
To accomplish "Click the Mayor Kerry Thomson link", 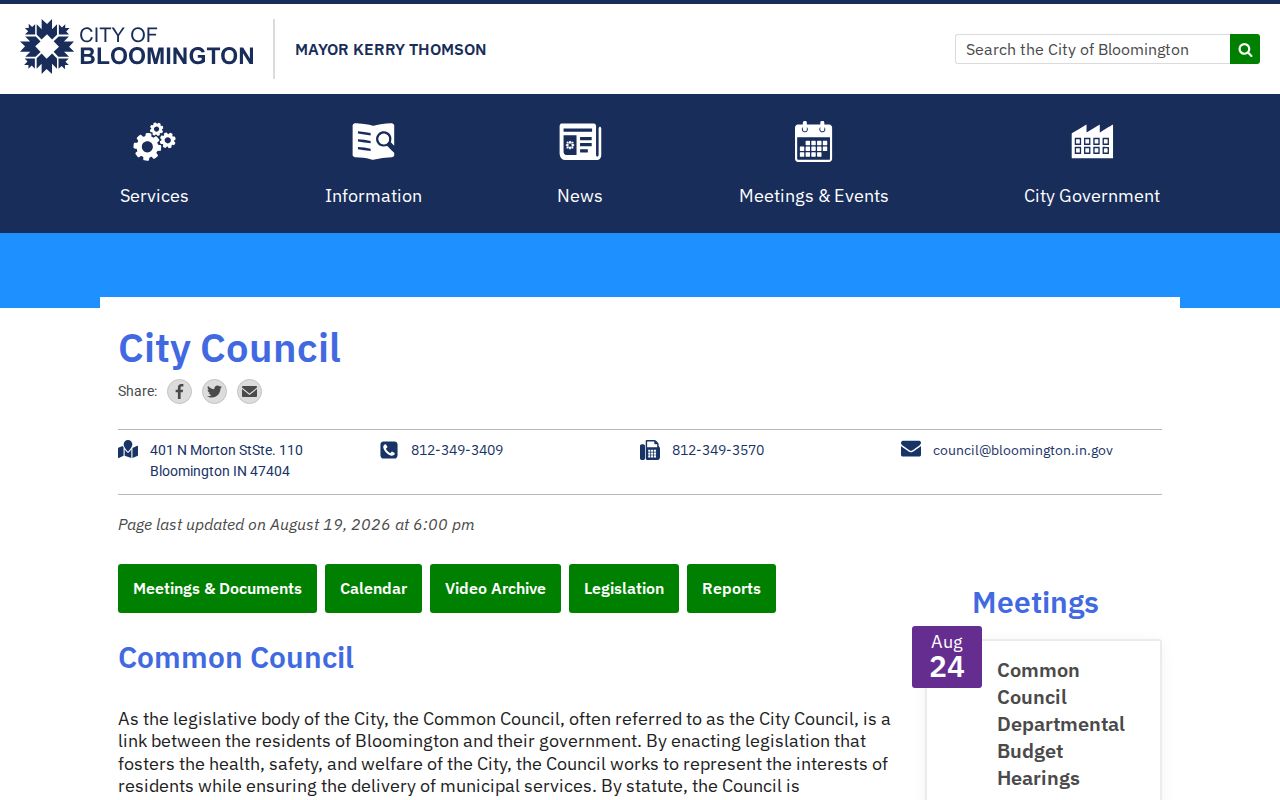I will [391, 49].
